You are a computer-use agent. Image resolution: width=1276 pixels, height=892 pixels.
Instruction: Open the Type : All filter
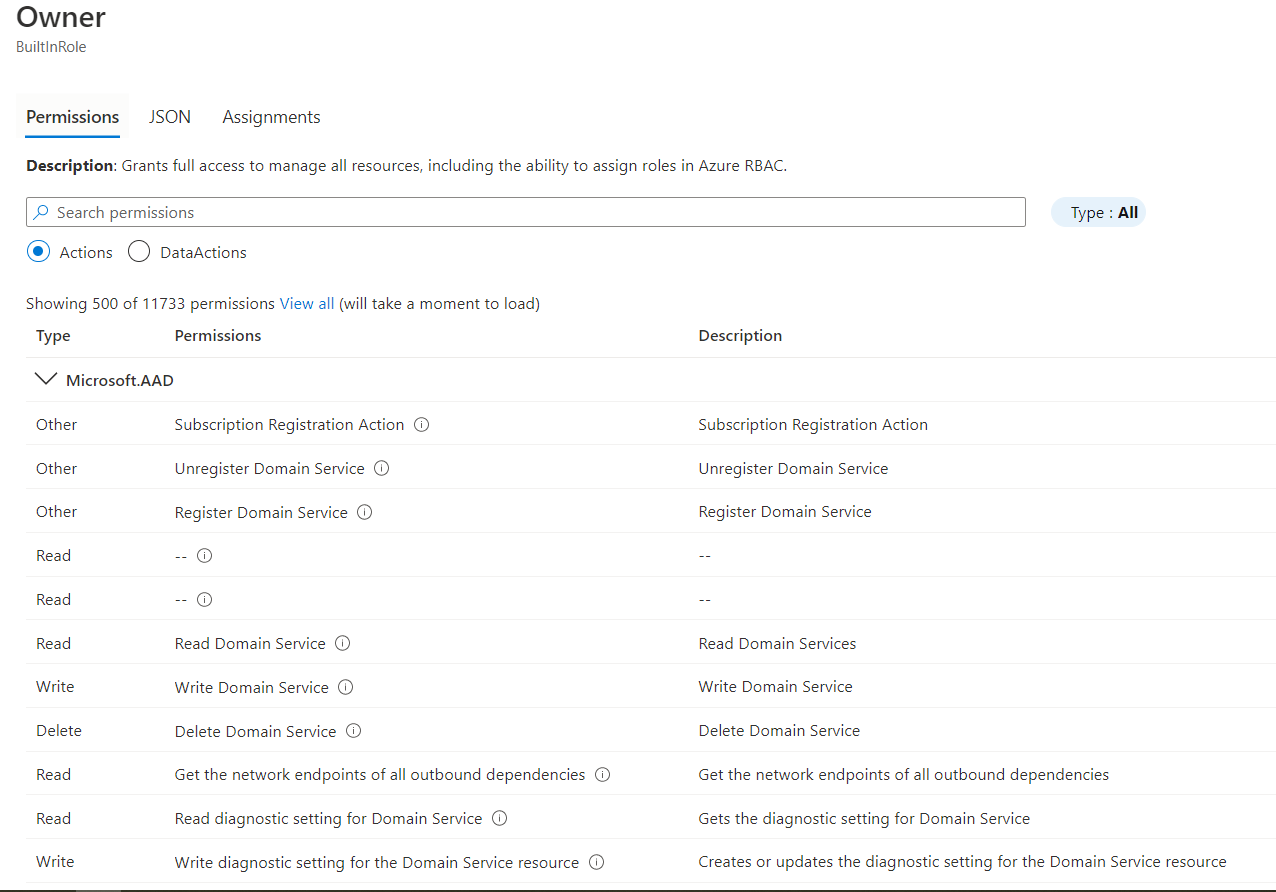pos(1098,212)
